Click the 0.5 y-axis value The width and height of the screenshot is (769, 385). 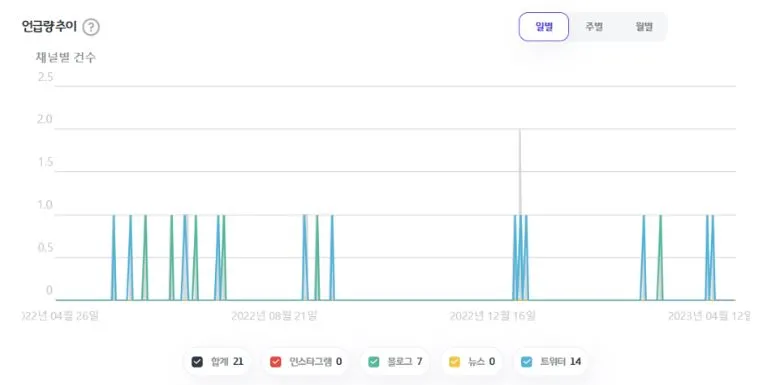pyautogui.click(x=45, y=248)
